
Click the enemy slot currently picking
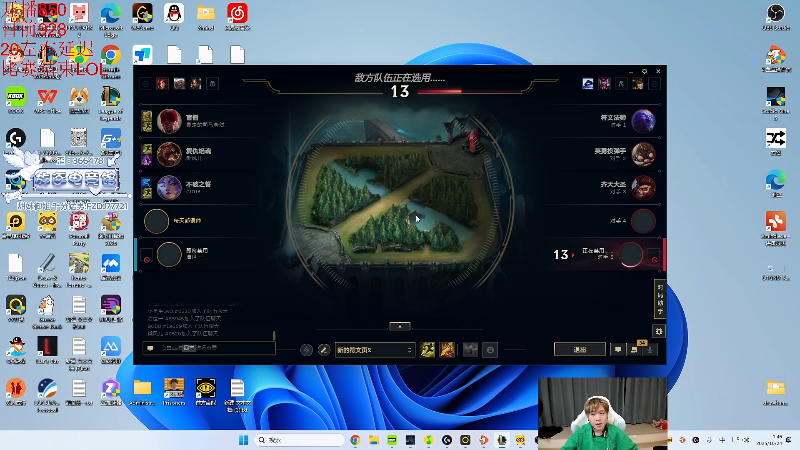click(x=631, y=254)
